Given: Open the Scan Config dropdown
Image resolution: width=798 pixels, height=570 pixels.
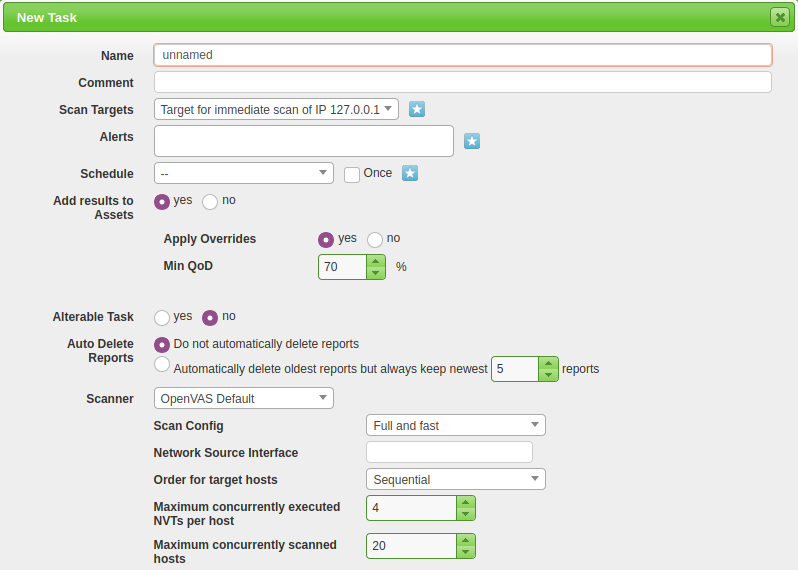Looking at the screenshot, I should tap(455, 425).
